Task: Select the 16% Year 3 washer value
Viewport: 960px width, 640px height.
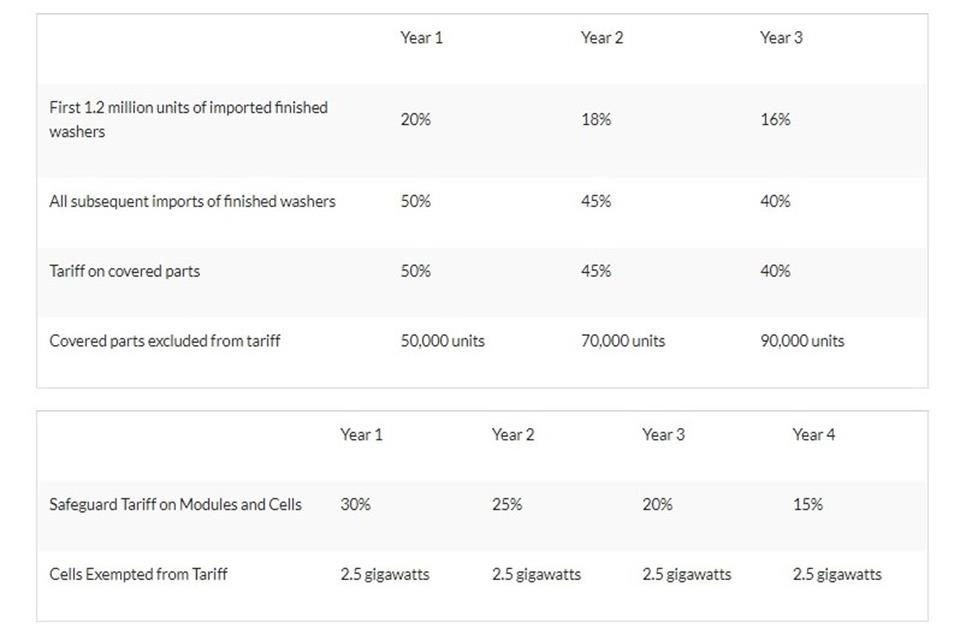Action: coord(775,119)
